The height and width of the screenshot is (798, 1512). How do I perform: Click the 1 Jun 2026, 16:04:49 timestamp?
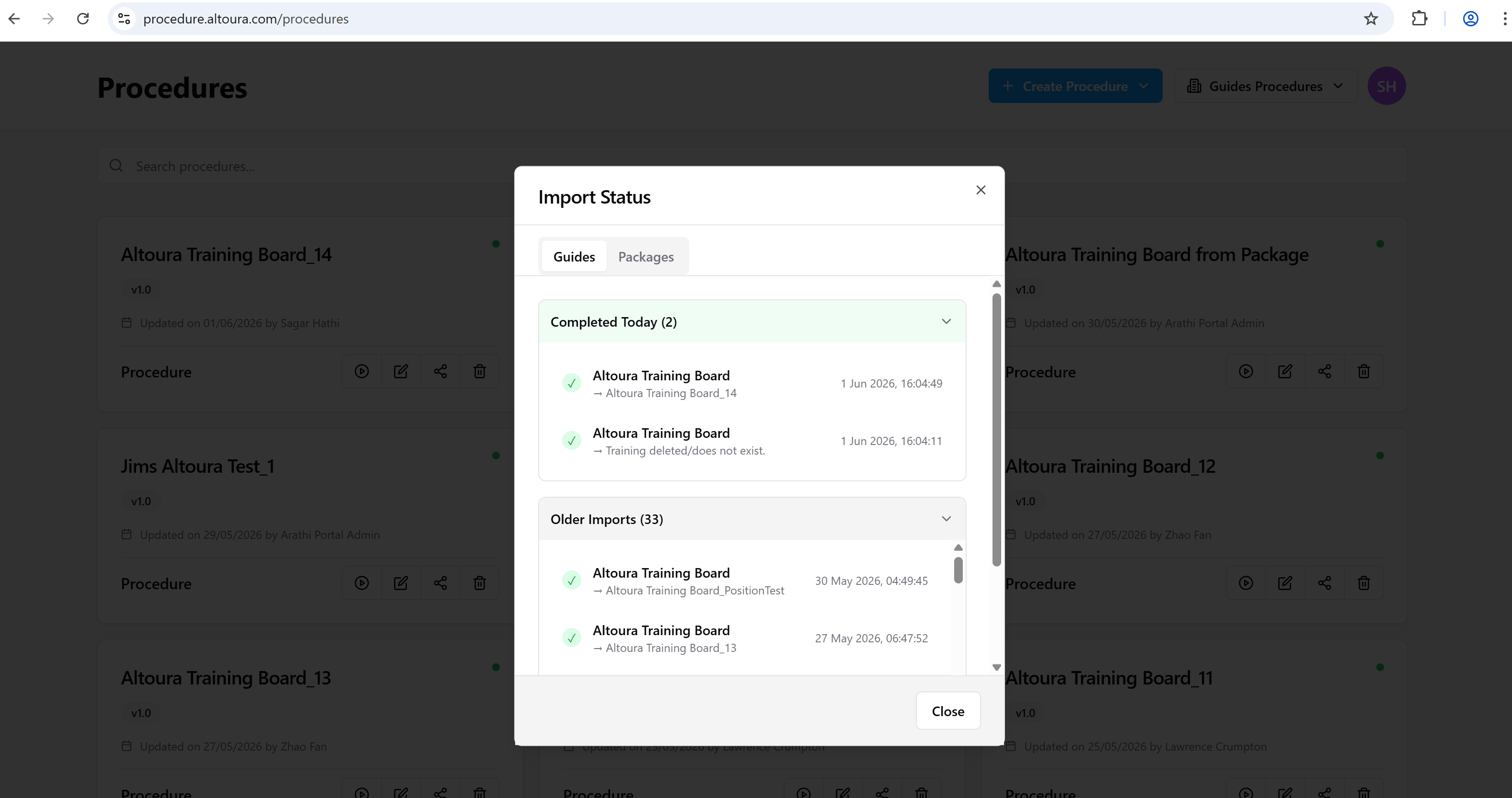click(x=891, y=384)
